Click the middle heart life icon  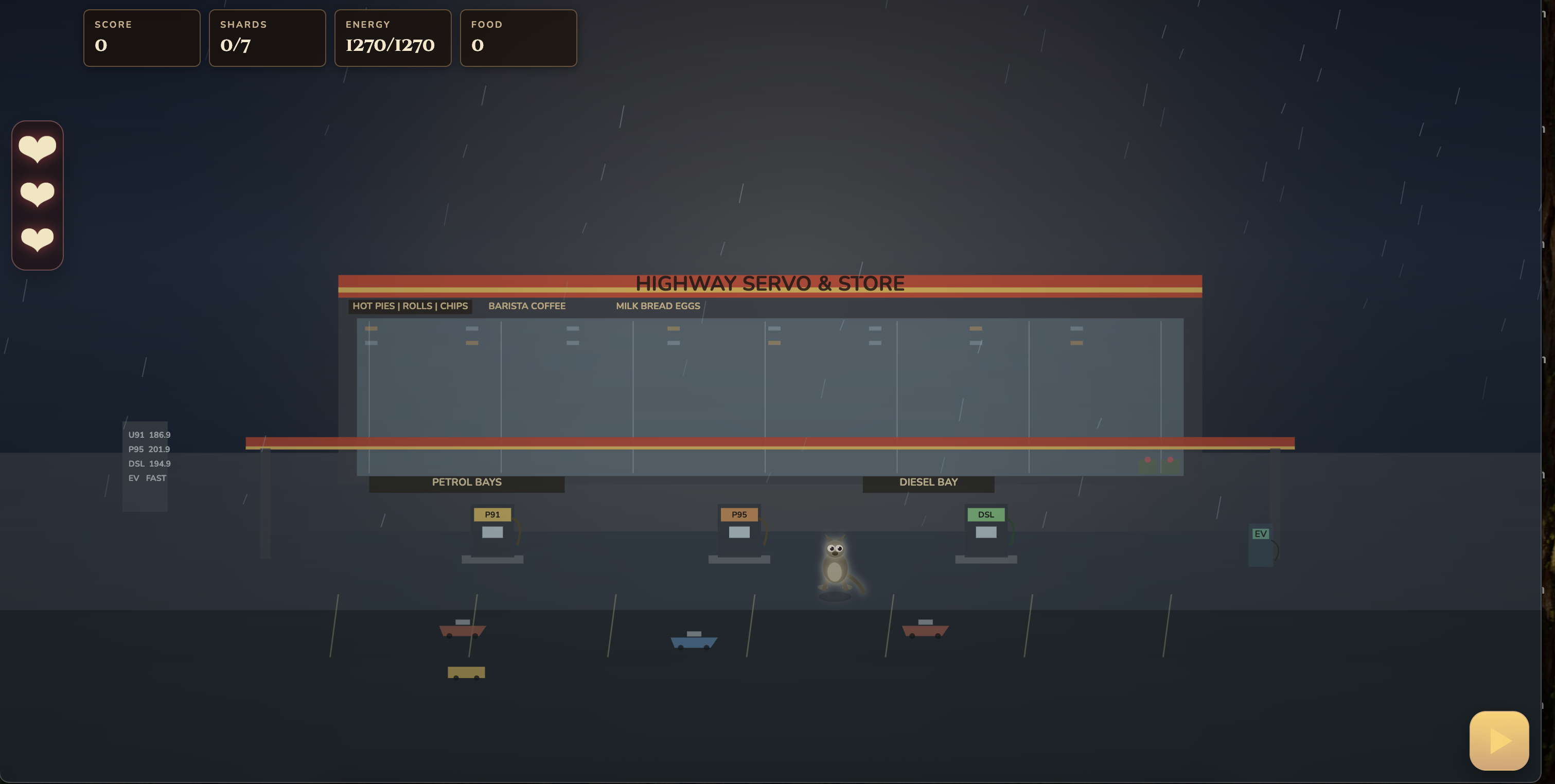[x=38, y=194]
